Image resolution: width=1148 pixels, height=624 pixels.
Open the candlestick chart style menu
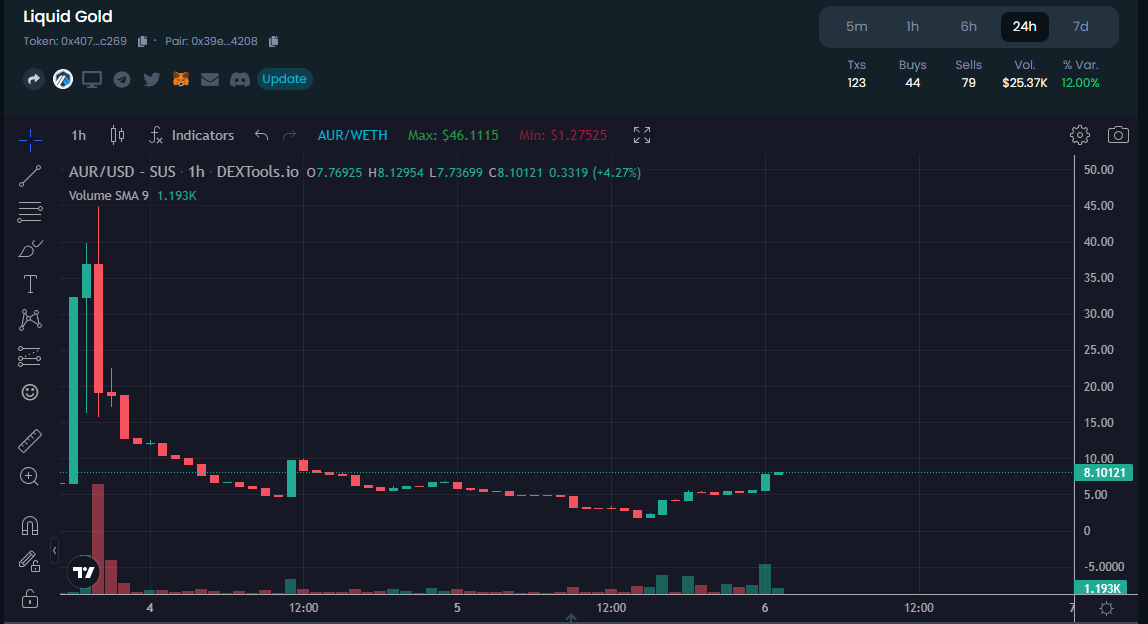(117, 135)
